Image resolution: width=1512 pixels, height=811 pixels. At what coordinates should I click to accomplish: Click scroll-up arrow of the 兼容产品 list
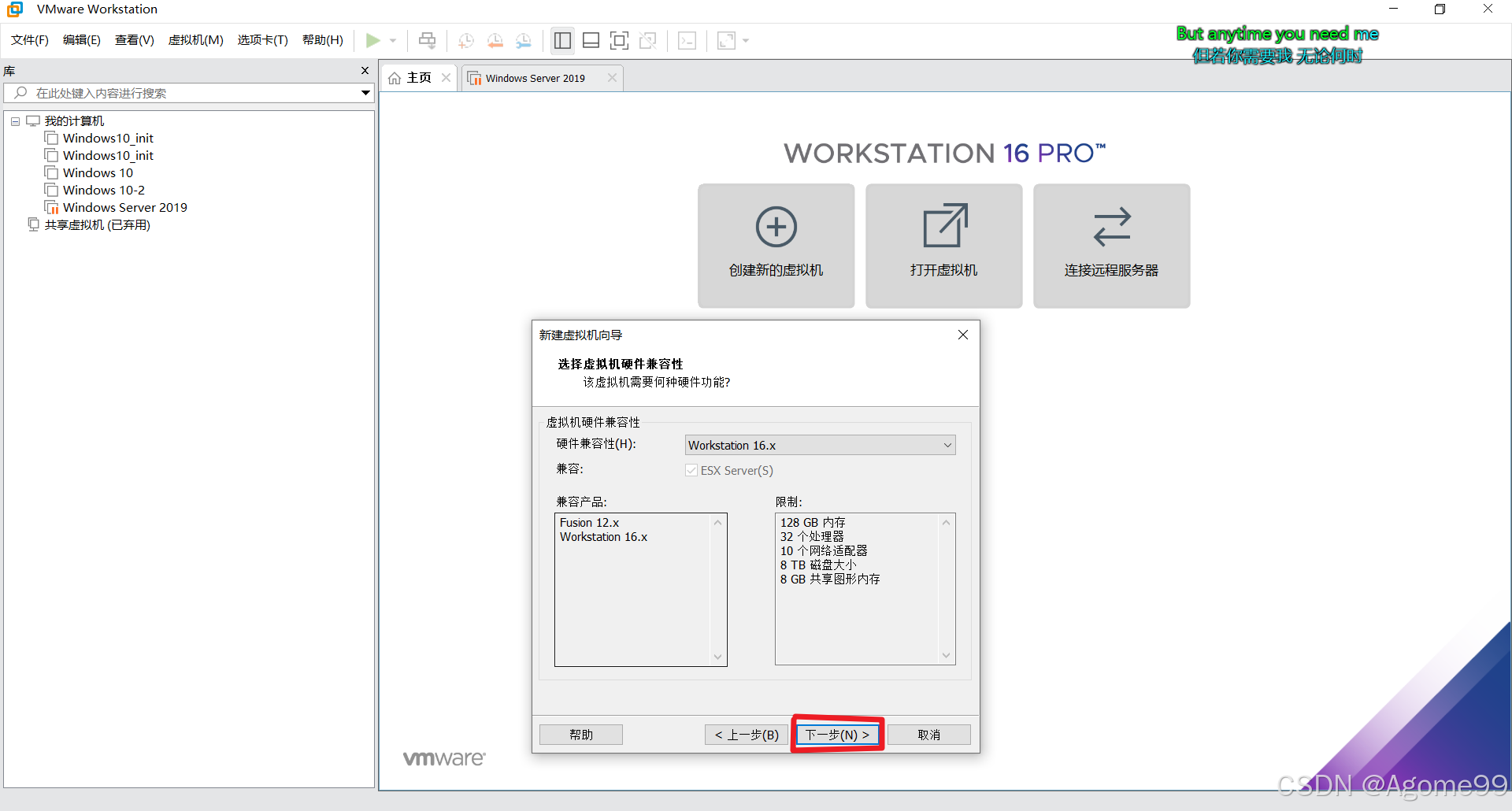point(717,523)
